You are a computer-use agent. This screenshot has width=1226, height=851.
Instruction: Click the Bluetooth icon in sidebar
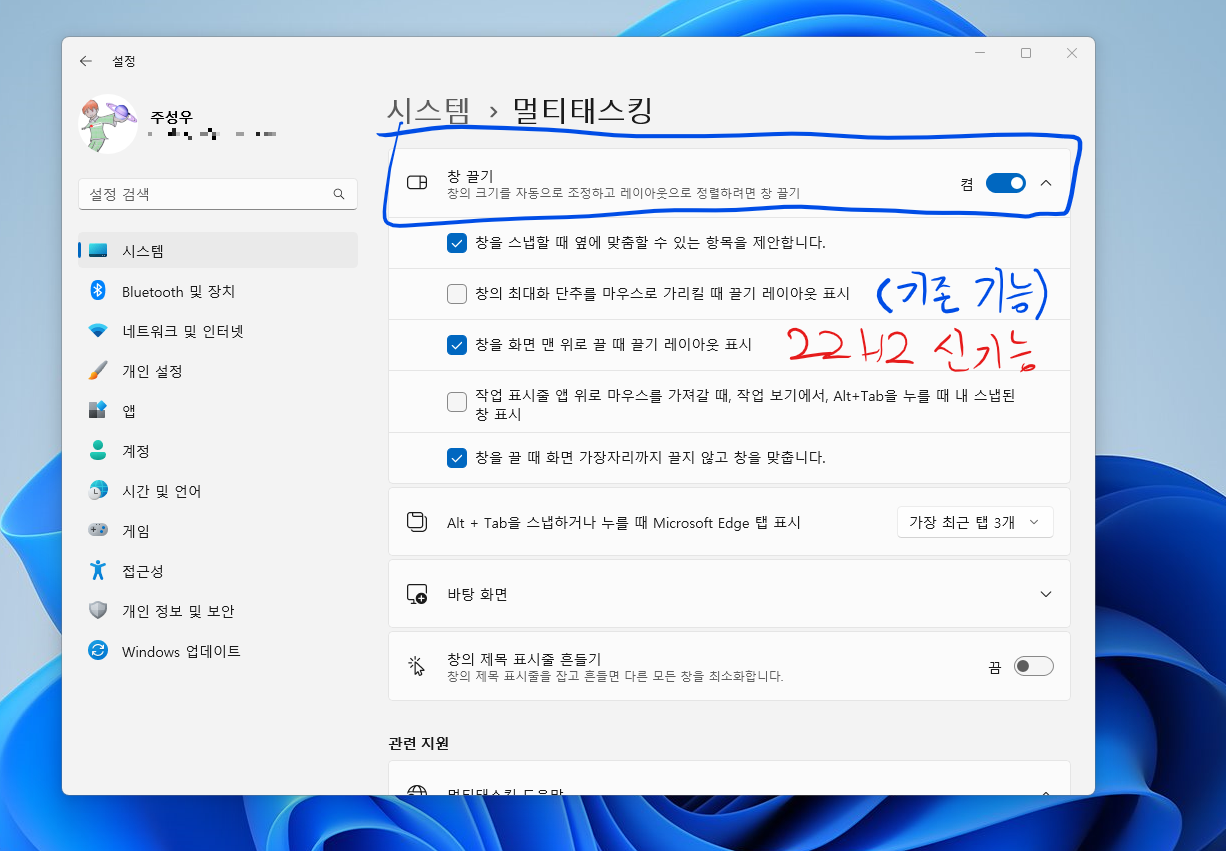97,291
